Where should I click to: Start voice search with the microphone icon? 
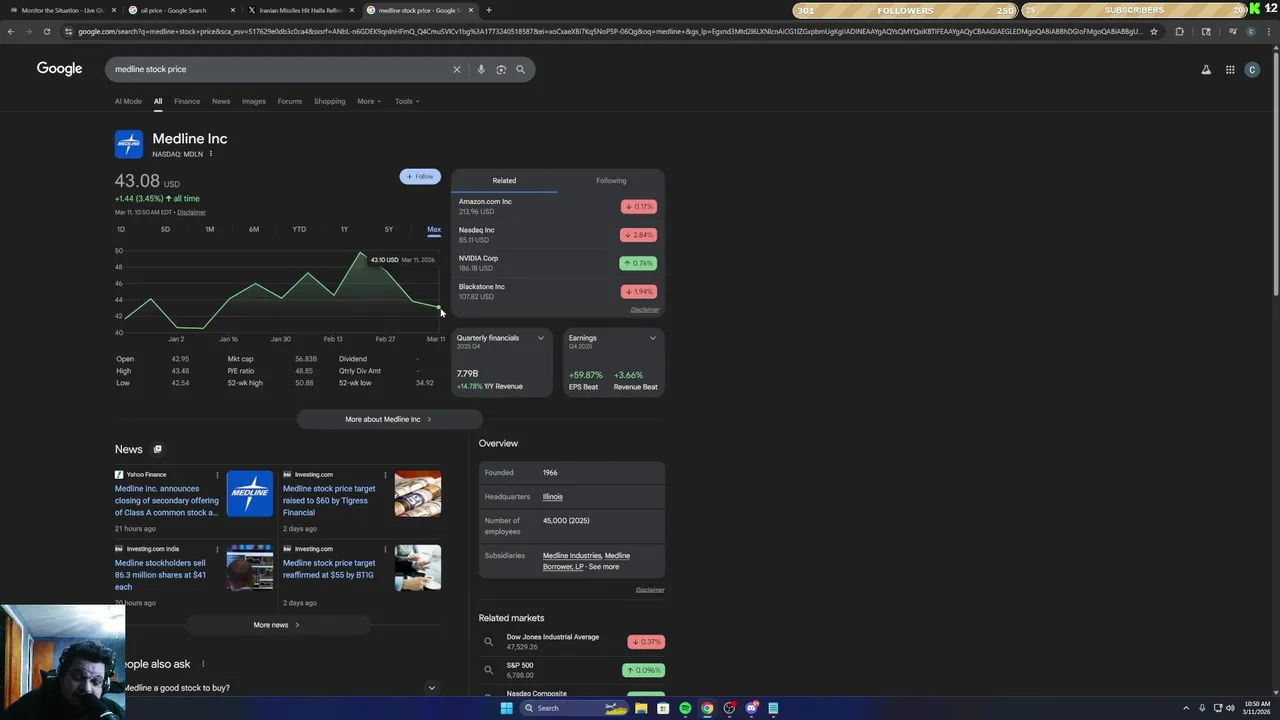tap(481, 69)
